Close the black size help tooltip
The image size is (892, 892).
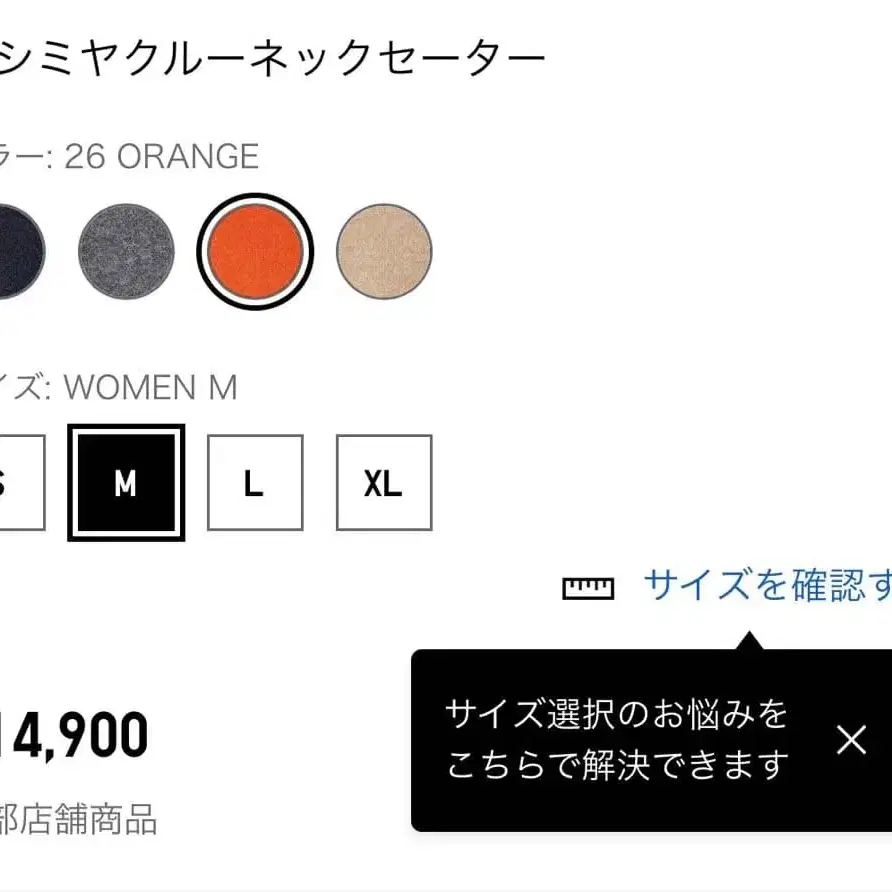[x=851, y=740]
